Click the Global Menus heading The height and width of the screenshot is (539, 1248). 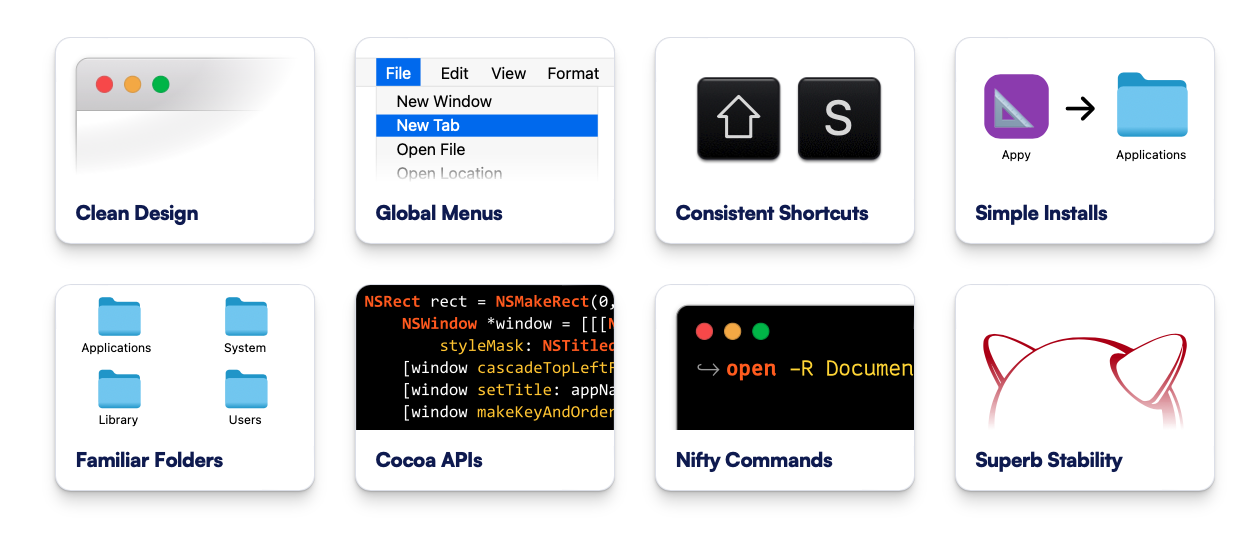(439, 213)
